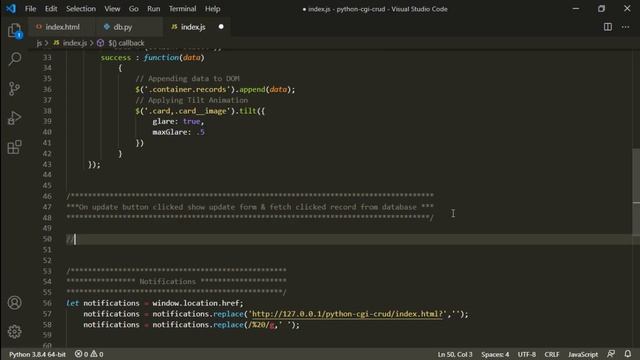640x360 pixels.
Task: Open the Manage gear icon
Action: pyautogui.click(x=15, y=331)
